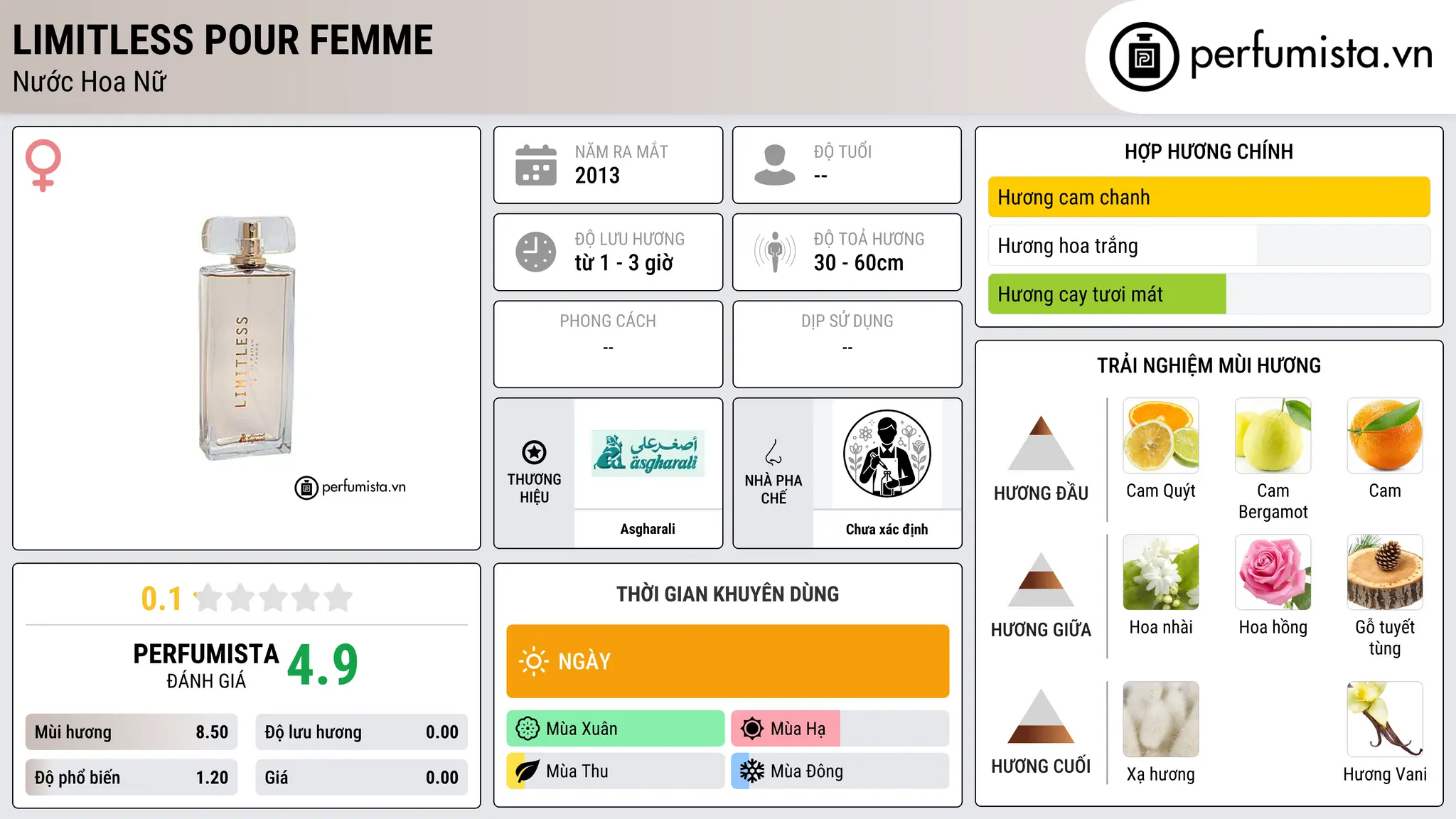Open the Asgharali brand name link

pos(648,529)
